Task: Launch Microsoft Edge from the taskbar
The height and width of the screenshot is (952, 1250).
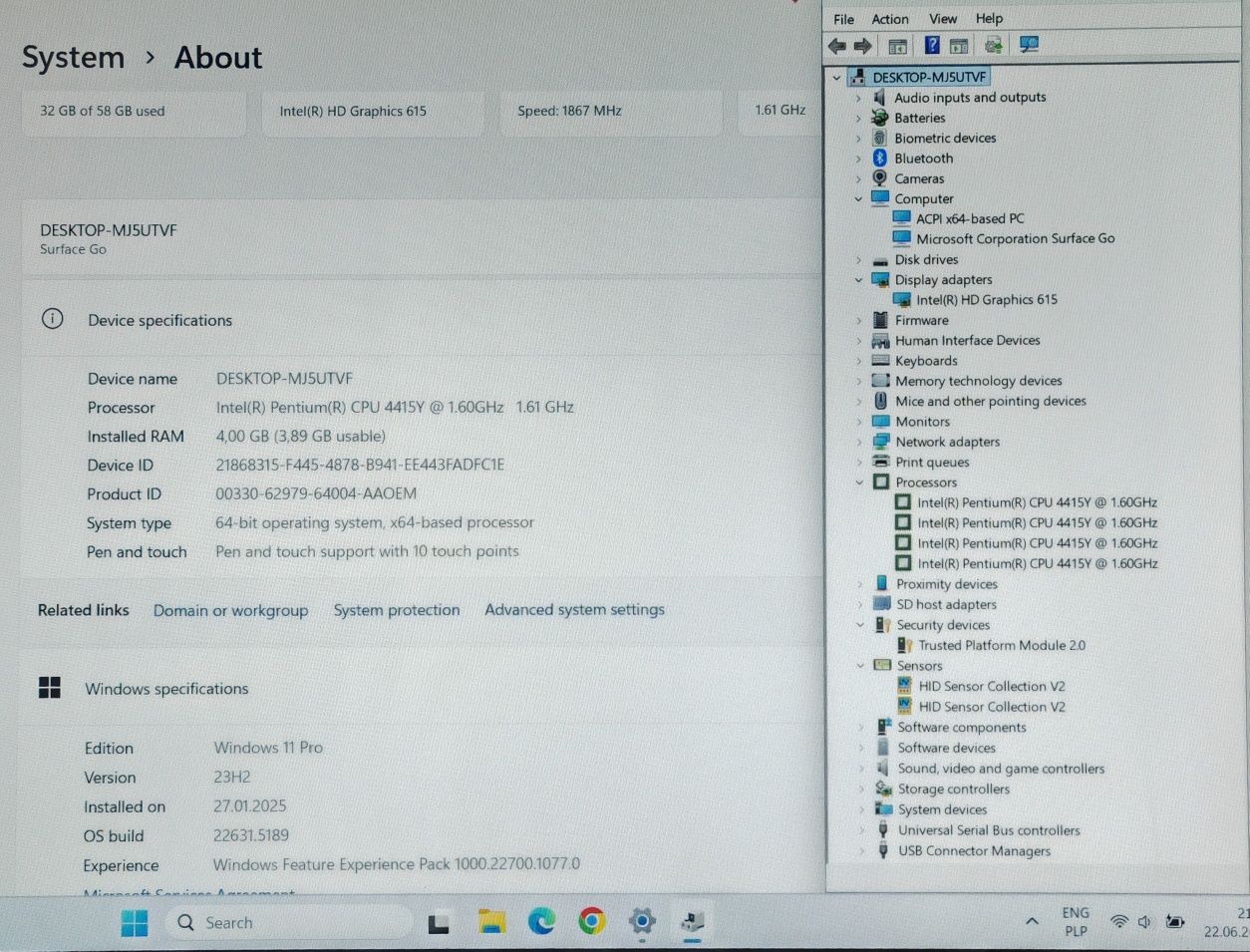Action: (x=541, y=922)
